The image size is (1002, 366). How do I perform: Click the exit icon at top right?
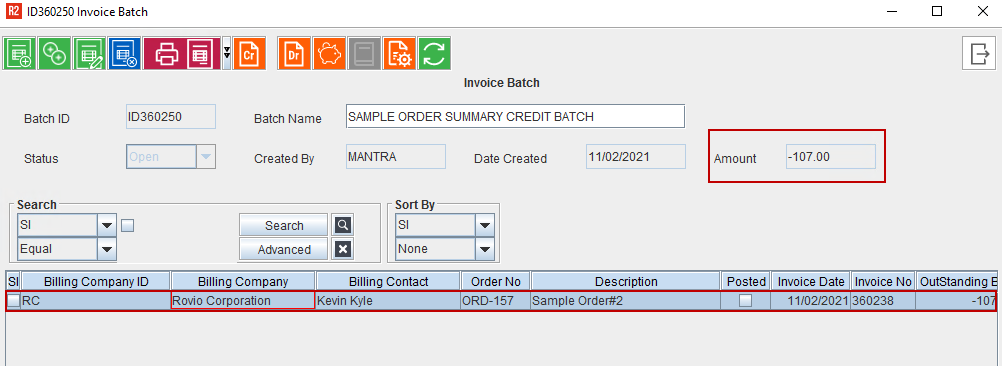(x=979, y=53)
